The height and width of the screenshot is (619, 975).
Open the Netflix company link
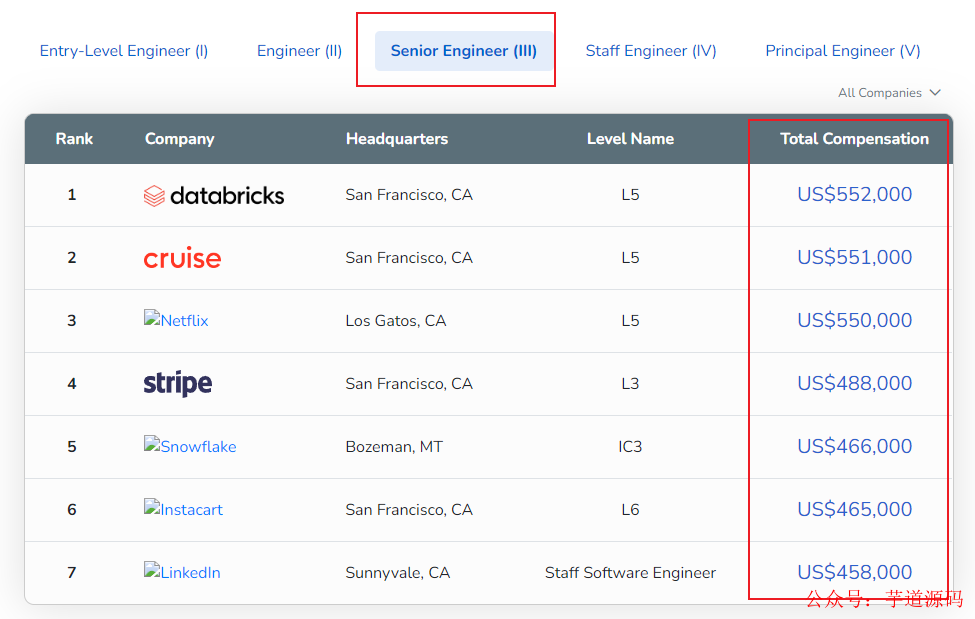click(x=176, y=321)
